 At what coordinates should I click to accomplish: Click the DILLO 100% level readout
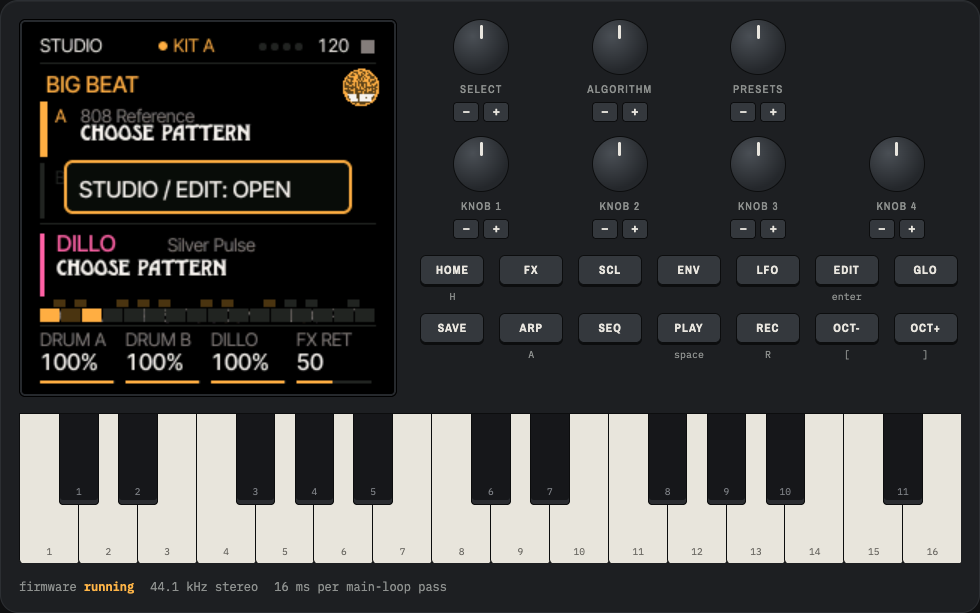(x=248, y=357)
